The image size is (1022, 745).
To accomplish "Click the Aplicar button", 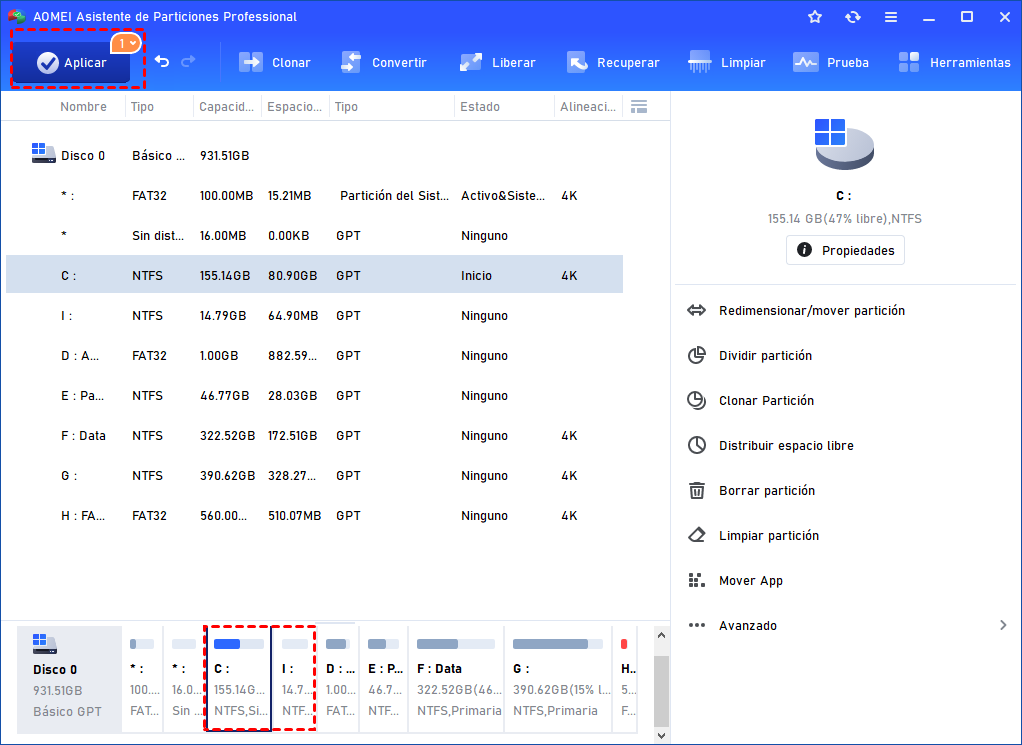I will coord(71,63).
